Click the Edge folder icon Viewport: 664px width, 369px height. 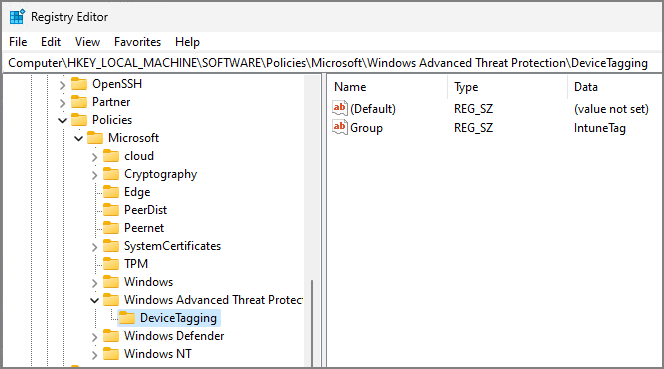(111, 192)
